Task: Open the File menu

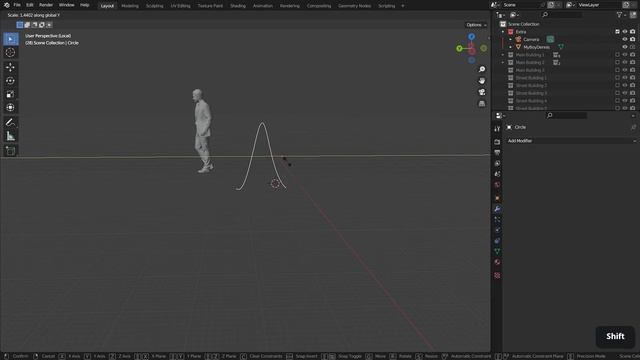Action: (x=17, y=5)
